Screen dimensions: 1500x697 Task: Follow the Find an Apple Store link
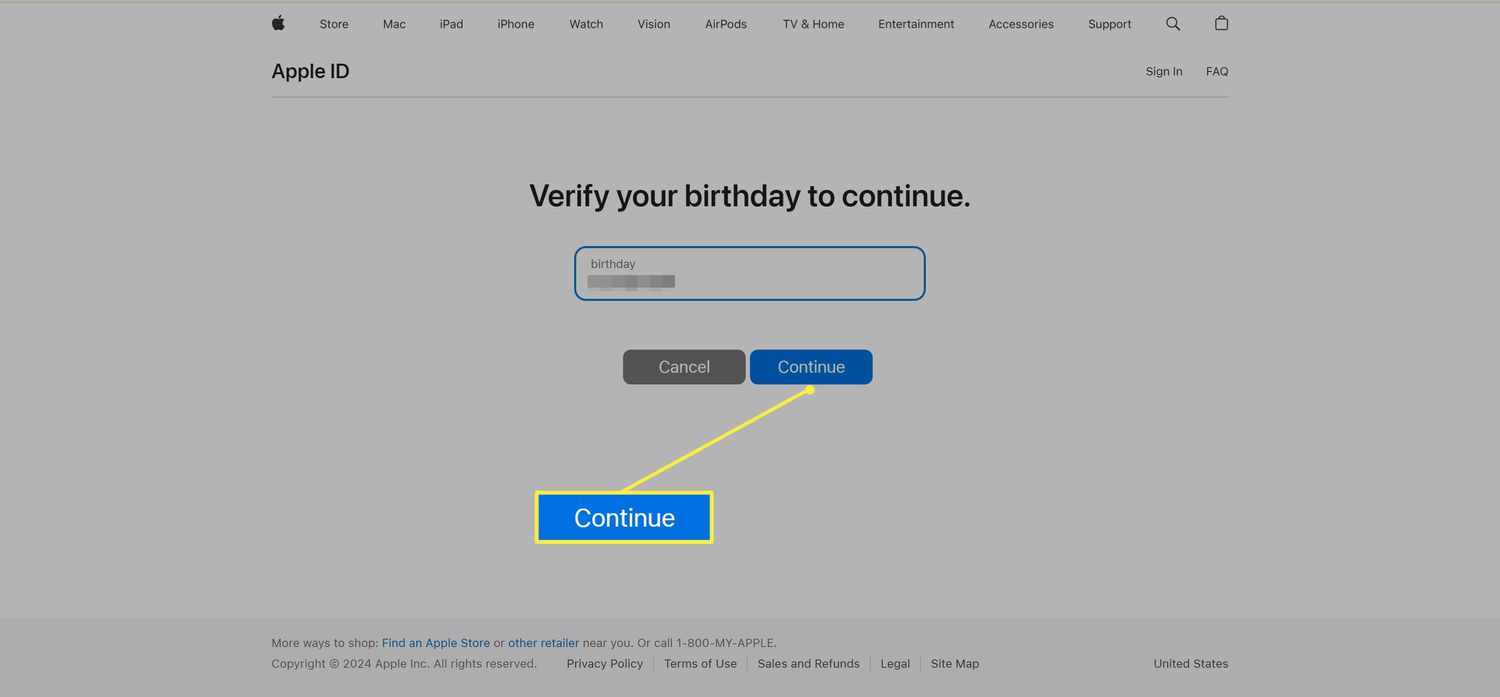coord(436,643)
